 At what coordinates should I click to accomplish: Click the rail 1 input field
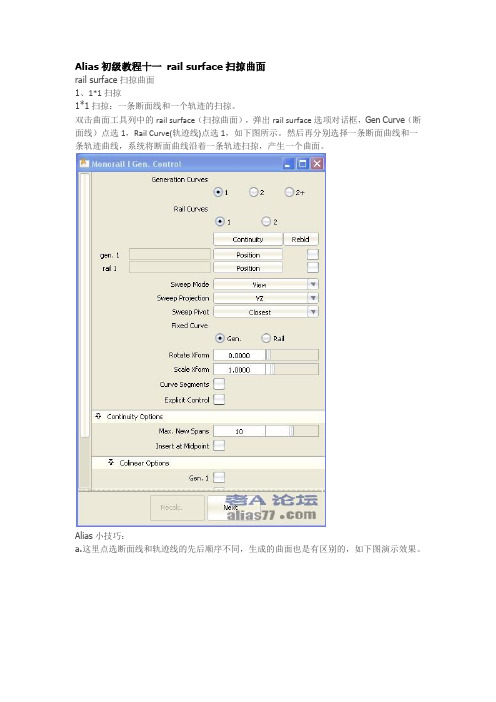coord(170,268)
